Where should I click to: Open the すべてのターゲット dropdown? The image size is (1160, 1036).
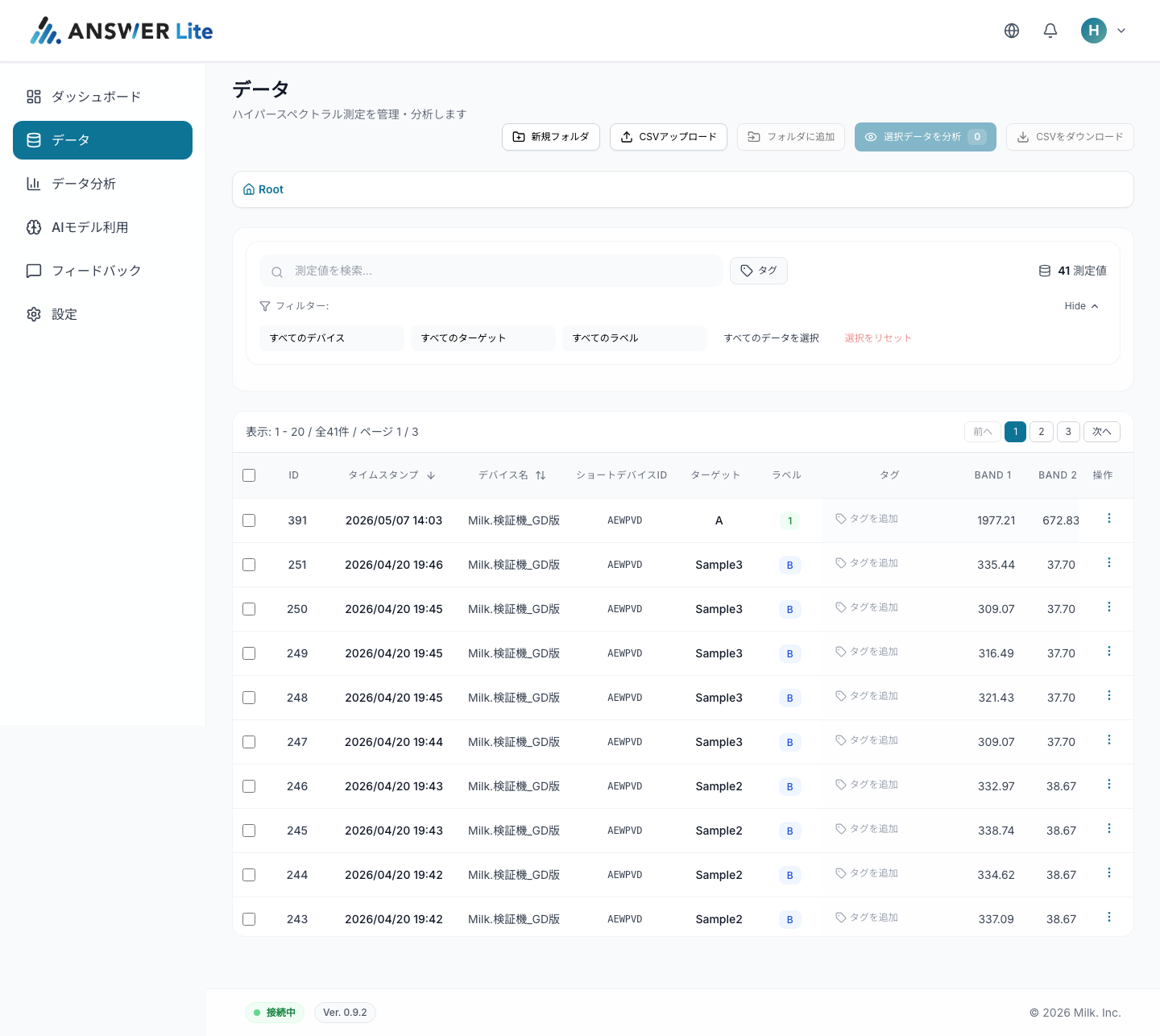[483, 338]
